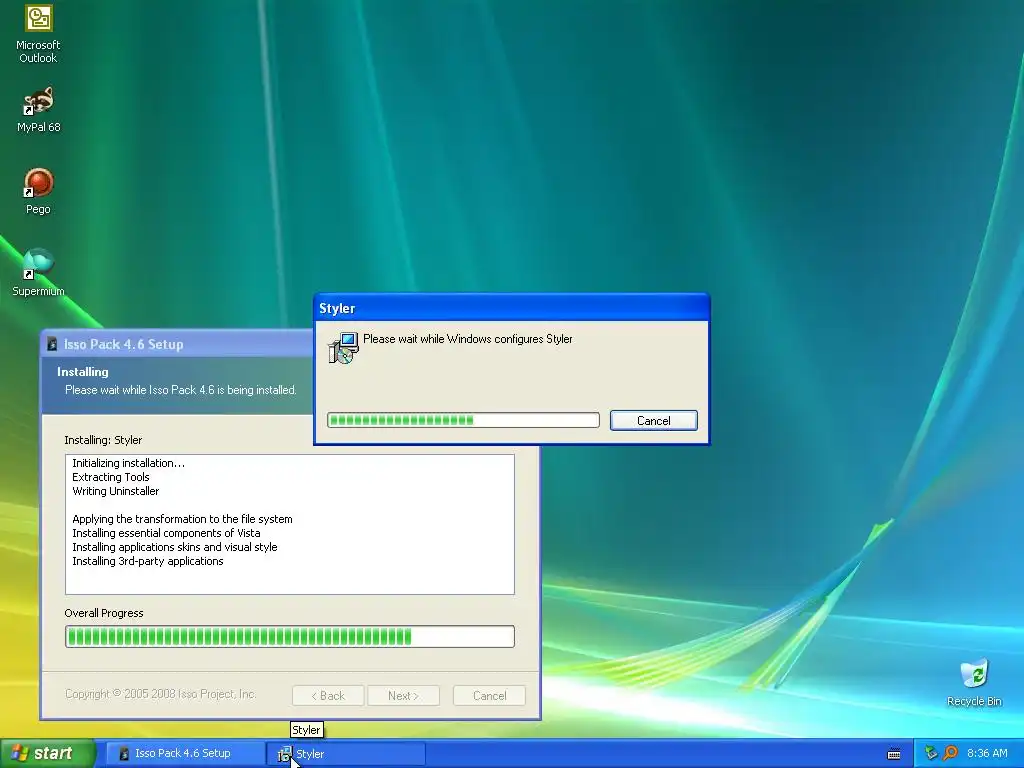Select the Recycle Bin icon
1024x768 pixels.
point(974,683)
